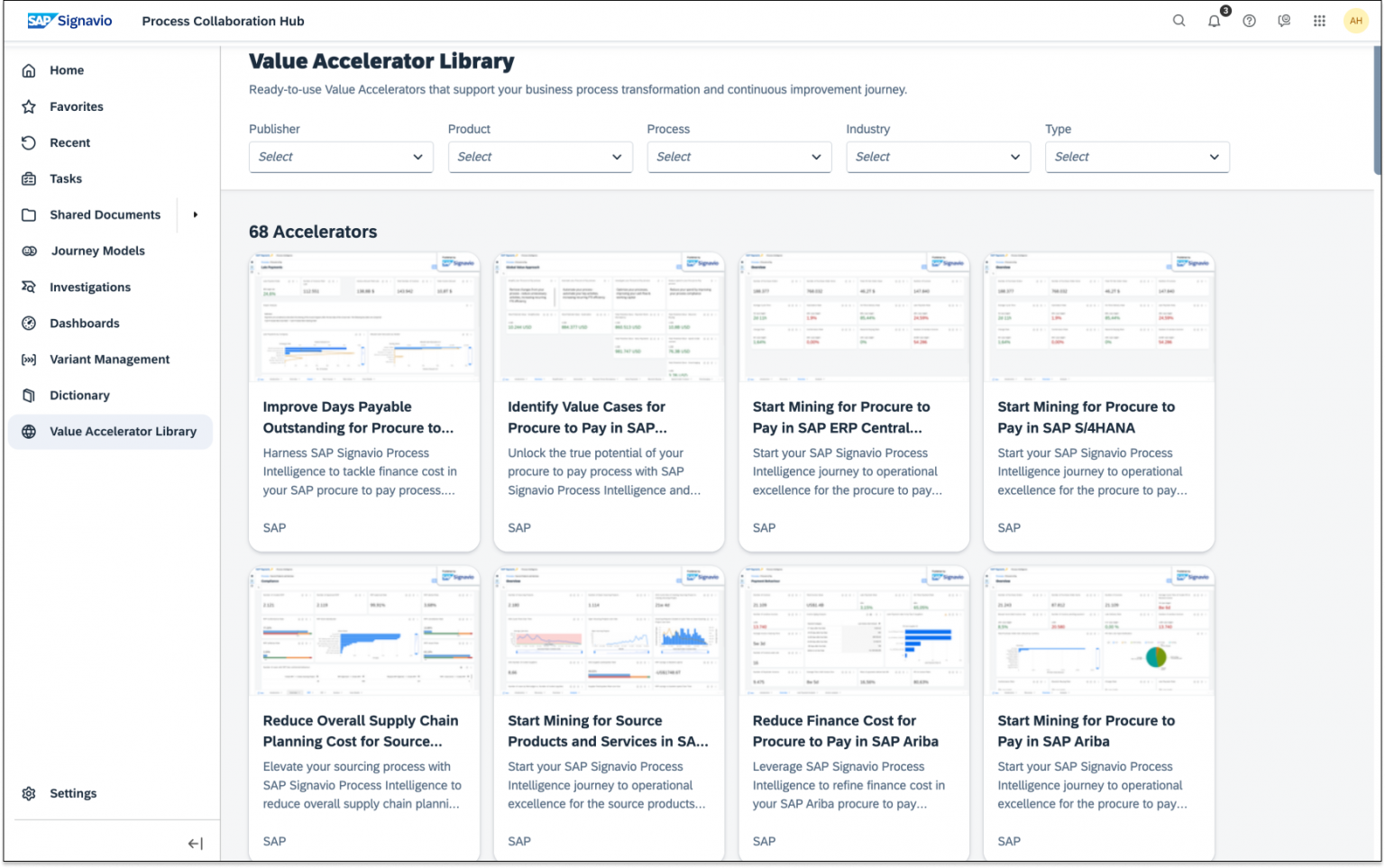Go to Journey Models in sidebar
Screen dimensions: 1385x868
[x=97, y=251]
